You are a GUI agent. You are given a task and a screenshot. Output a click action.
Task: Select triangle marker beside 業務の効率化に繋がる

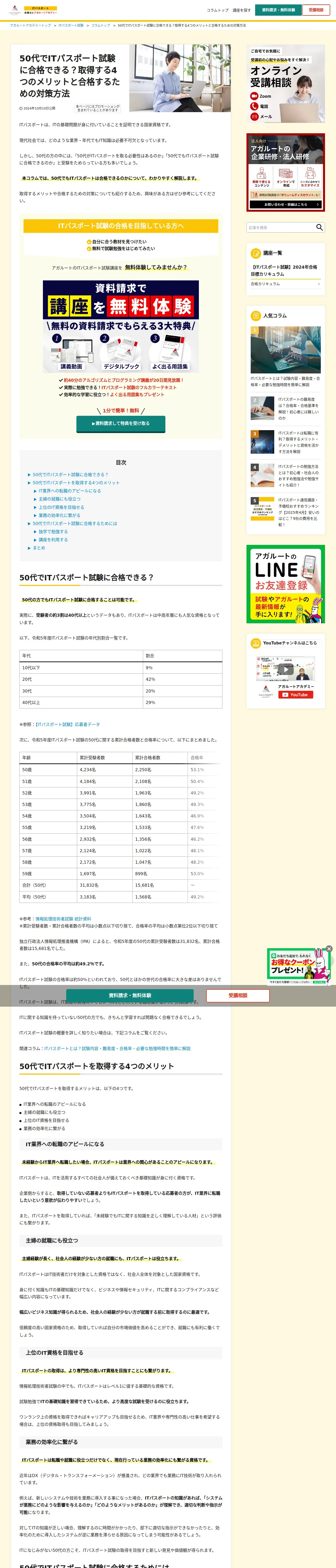35,516
